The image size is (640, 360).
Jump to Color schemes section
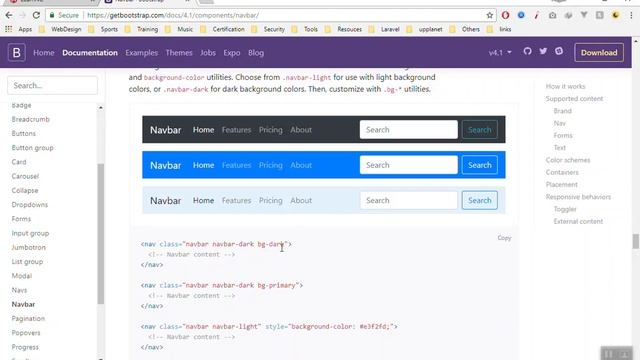click(x=568, y=160)
